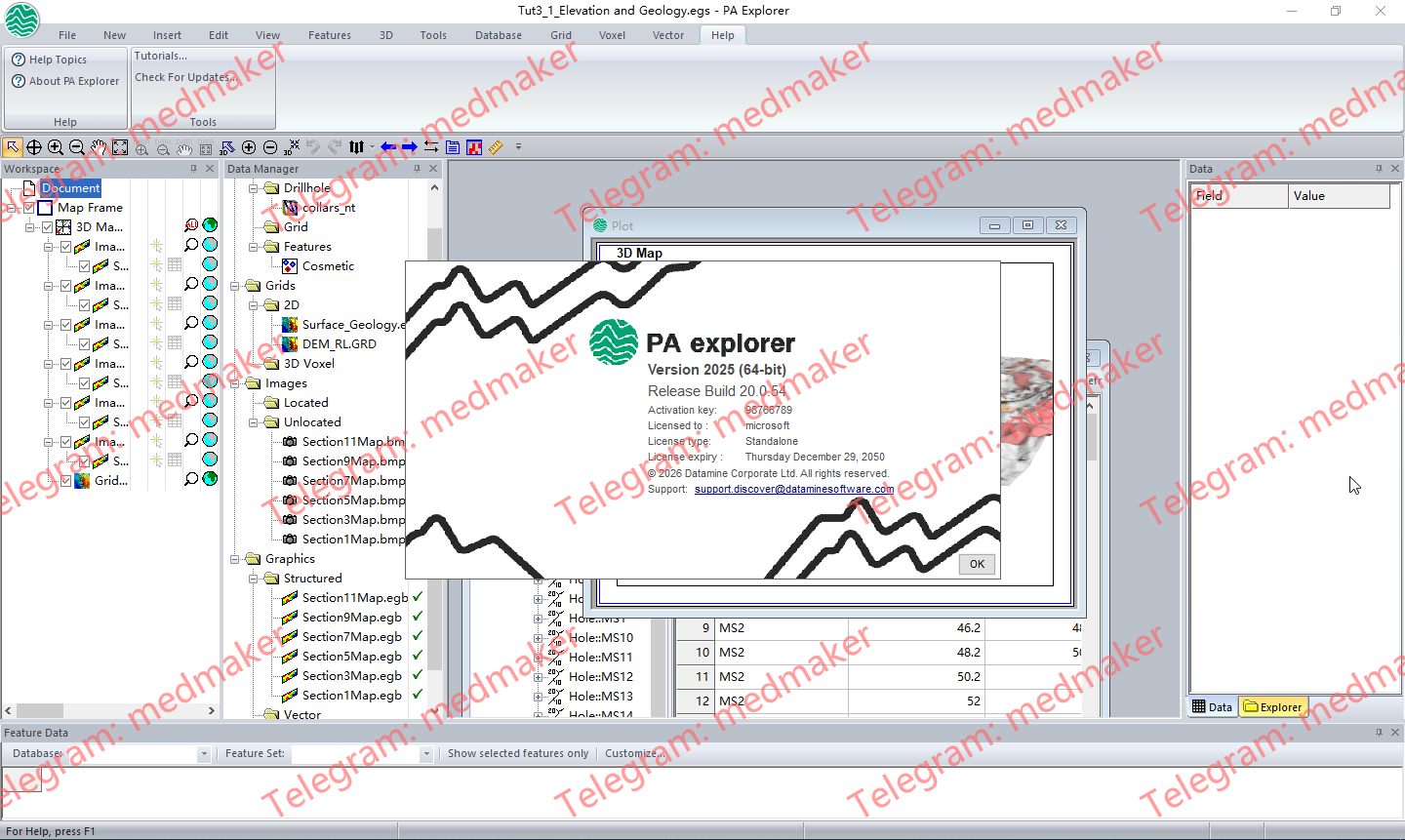Collapse the Structured folder node
Viewport: 1405px width, 840px height.
[254, 579]
